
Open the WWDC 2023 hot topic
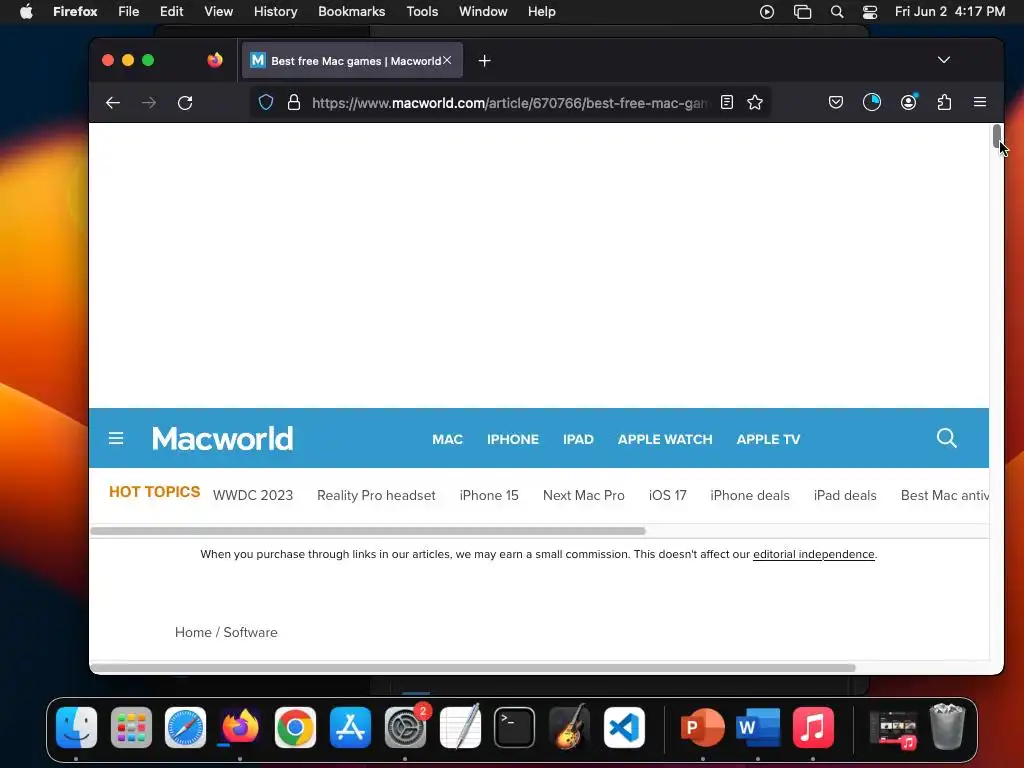pos(253,495)
